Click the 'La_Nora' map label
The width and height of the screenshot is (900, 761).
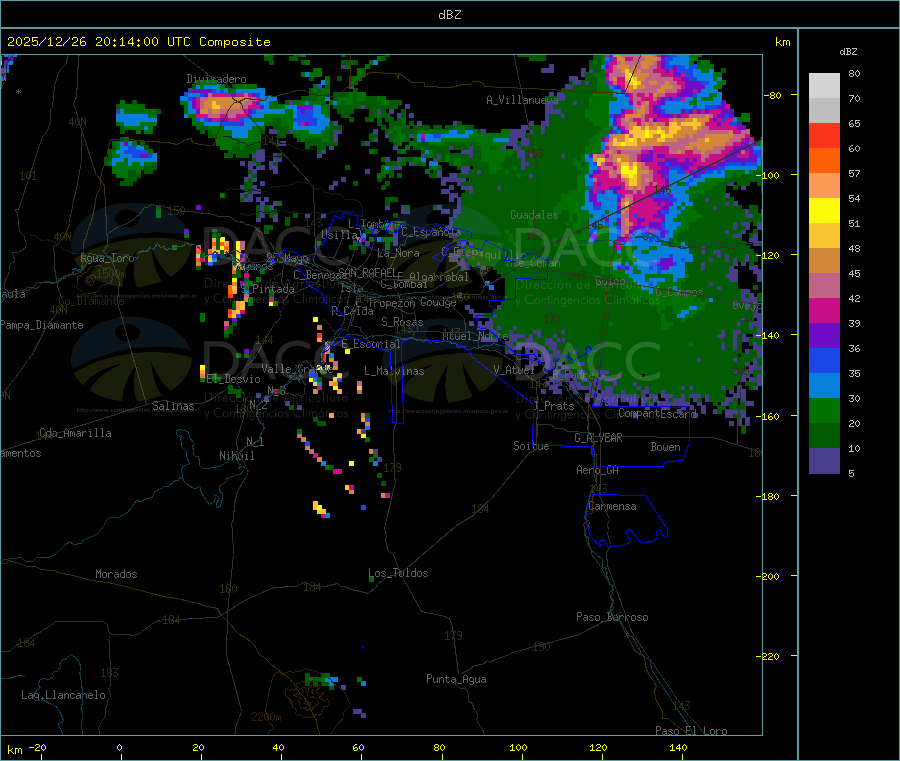pos(398,253)
